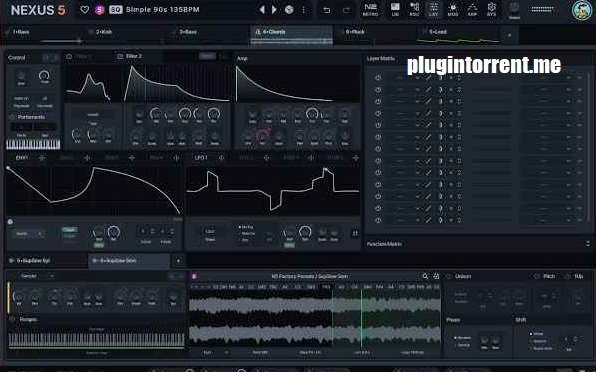
Task: Favorite the preset with the heart icon
Action: [85, 9]
